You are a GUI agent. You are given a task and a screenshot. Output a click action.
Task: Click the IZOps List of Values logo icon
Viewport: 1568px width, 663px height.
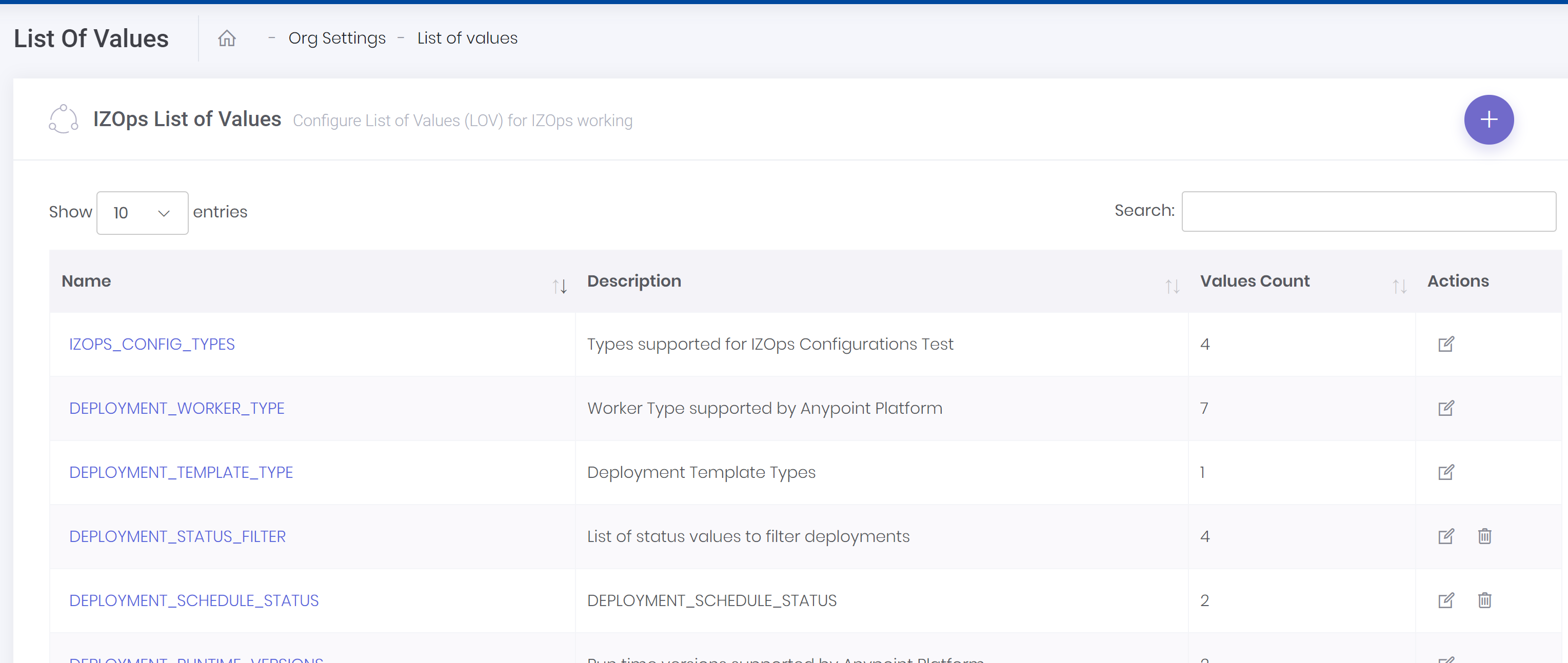pos(63,119)
